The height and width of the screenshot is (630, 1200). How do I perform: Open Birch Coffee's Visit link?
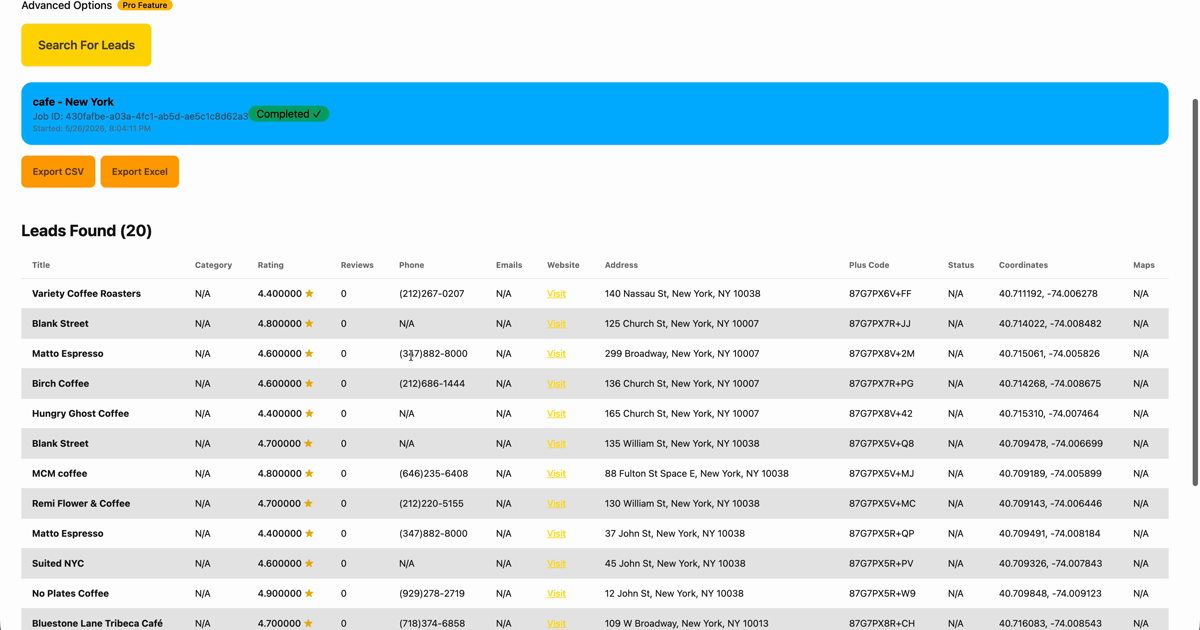[x=556, y=384]
